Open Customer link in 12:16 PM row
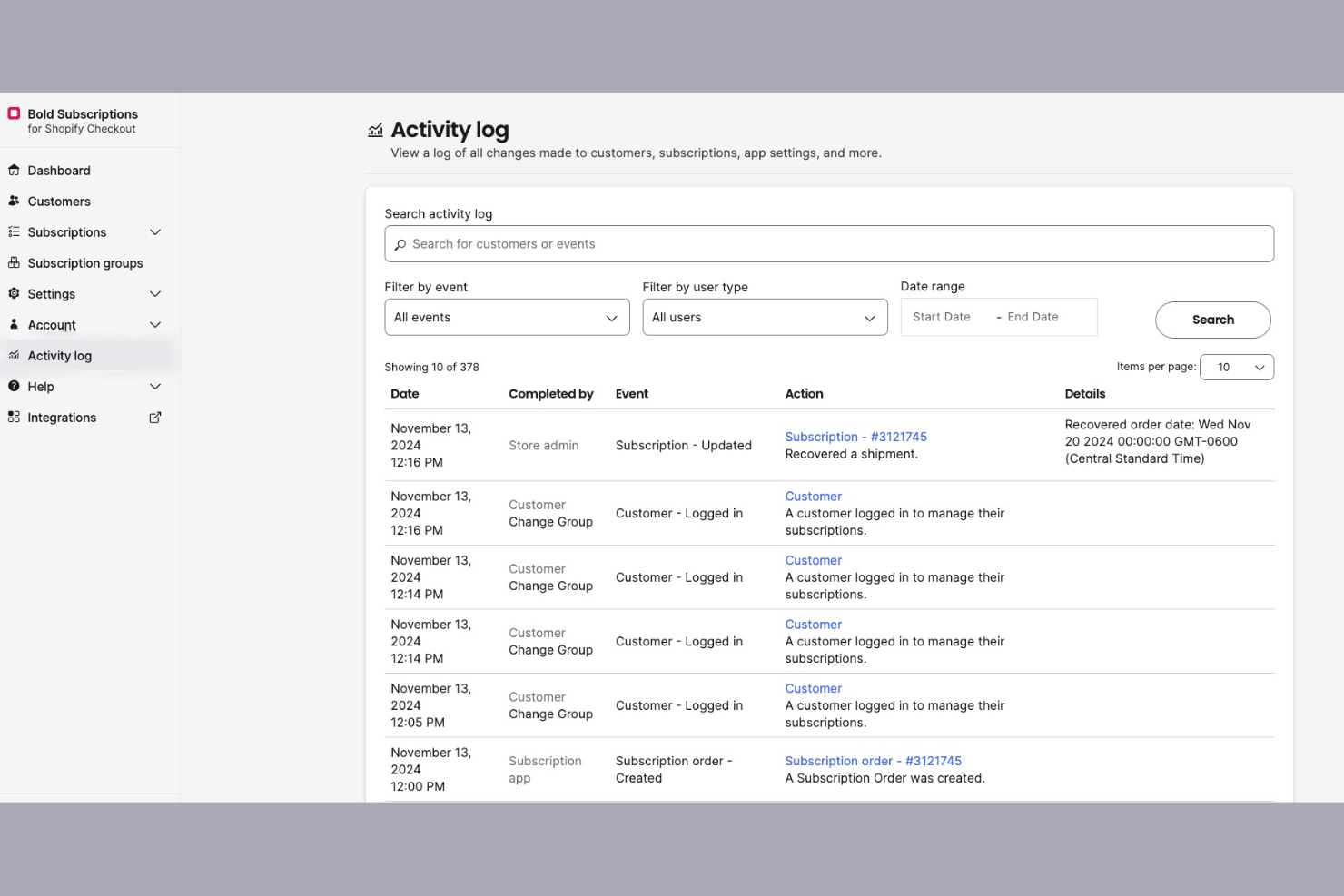The image size is (1344, 896). pyautogui.click(x=813, y=497)
